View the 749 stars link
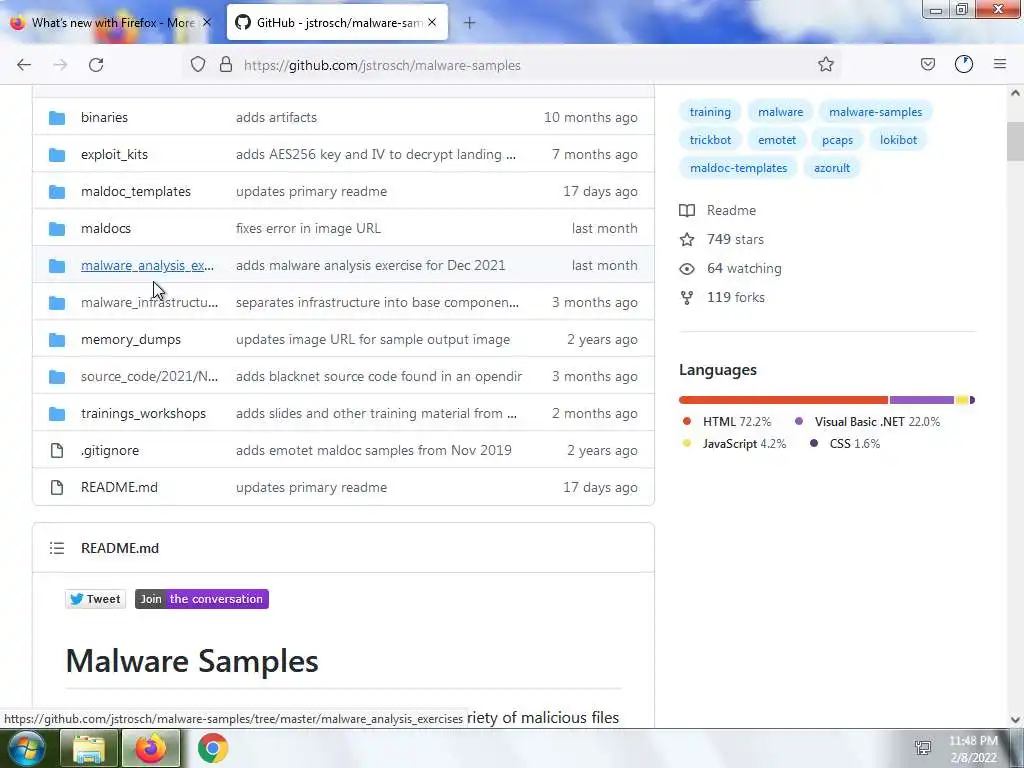This screenshot has width=1024, height=768. point(722,239)
